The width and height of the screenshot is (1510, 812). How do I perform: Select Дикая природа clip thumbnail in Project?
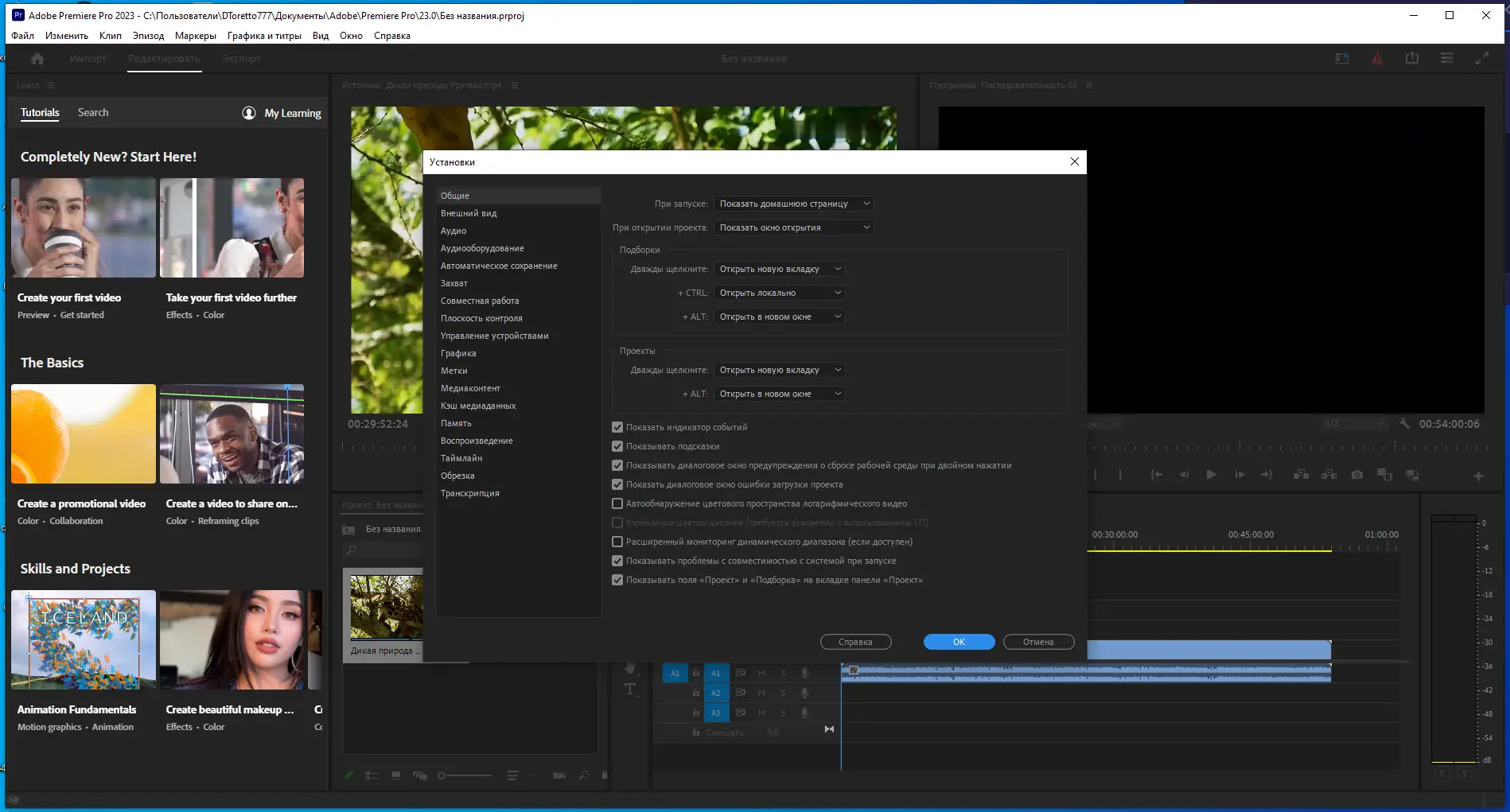[x=387, y=608]
